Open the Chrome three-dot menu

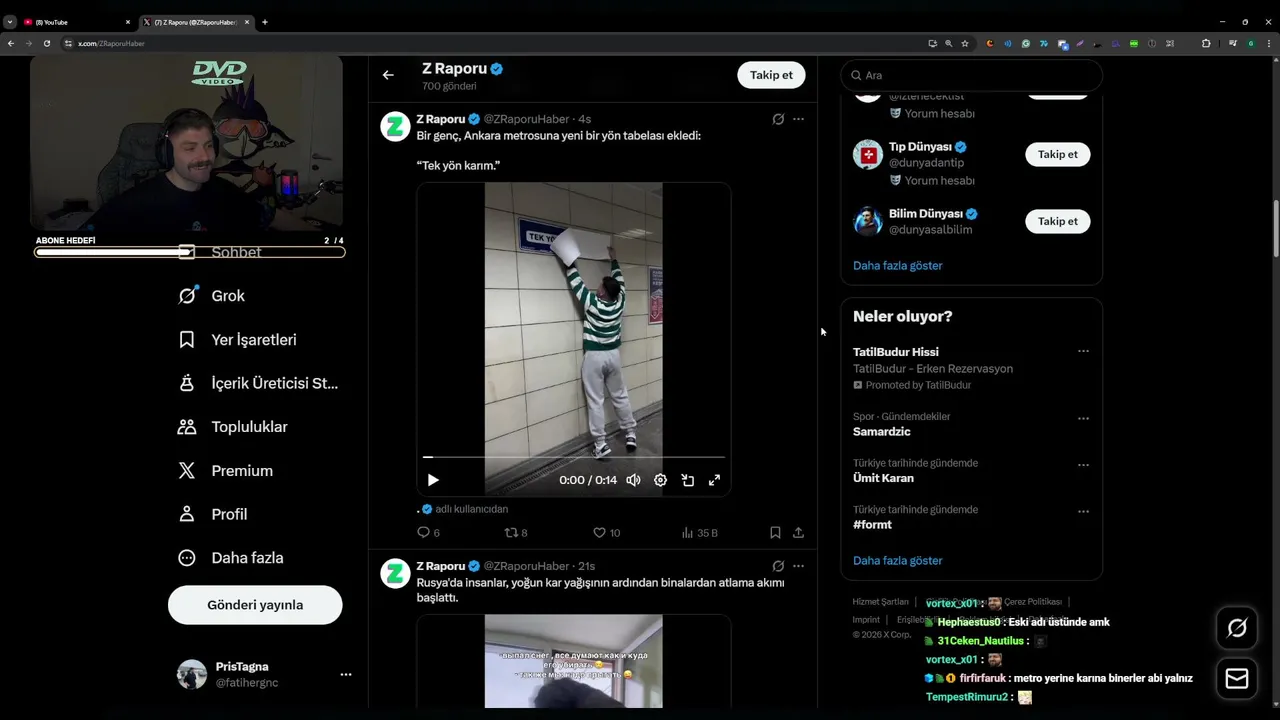point(1269,43)
